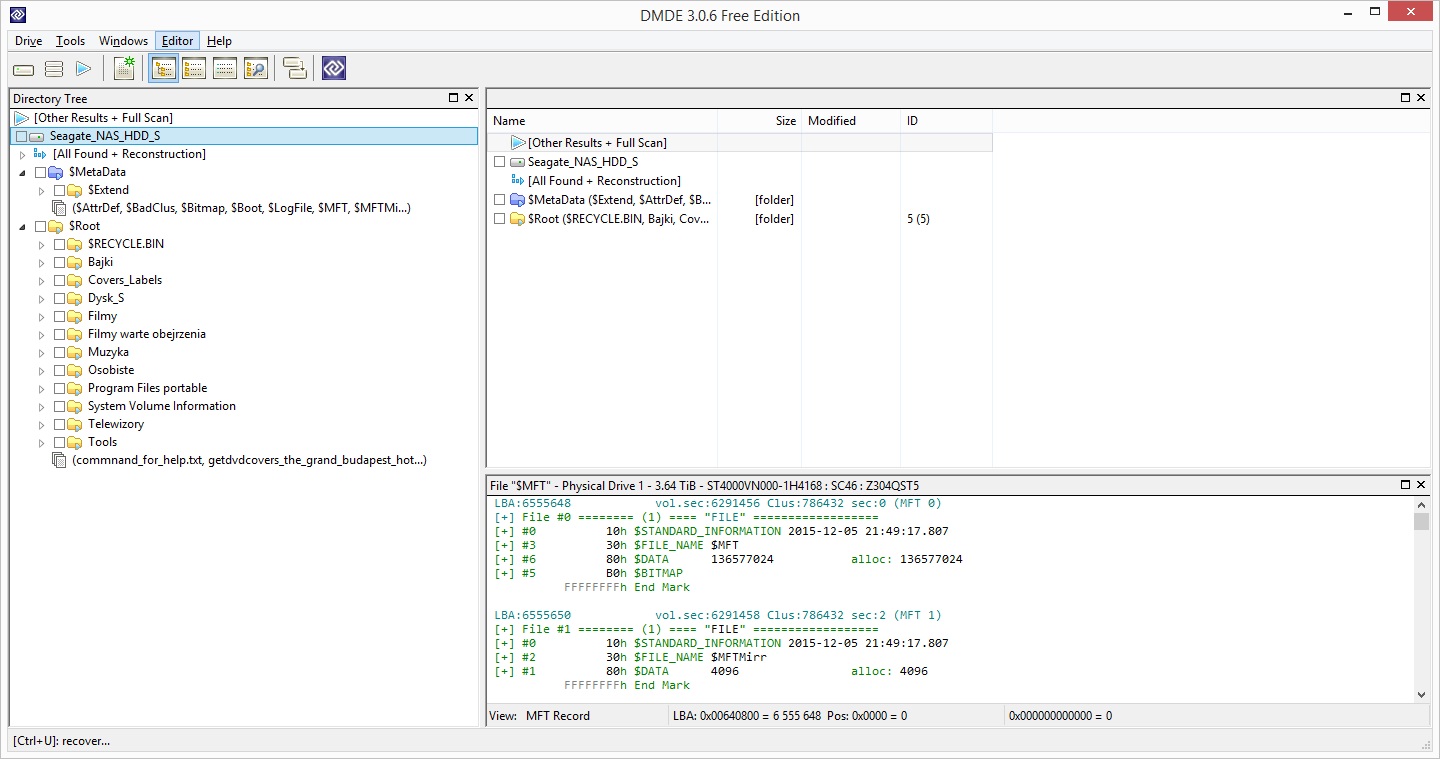Check the $MetaData checkbox in Directory Tree

point(41,172)
